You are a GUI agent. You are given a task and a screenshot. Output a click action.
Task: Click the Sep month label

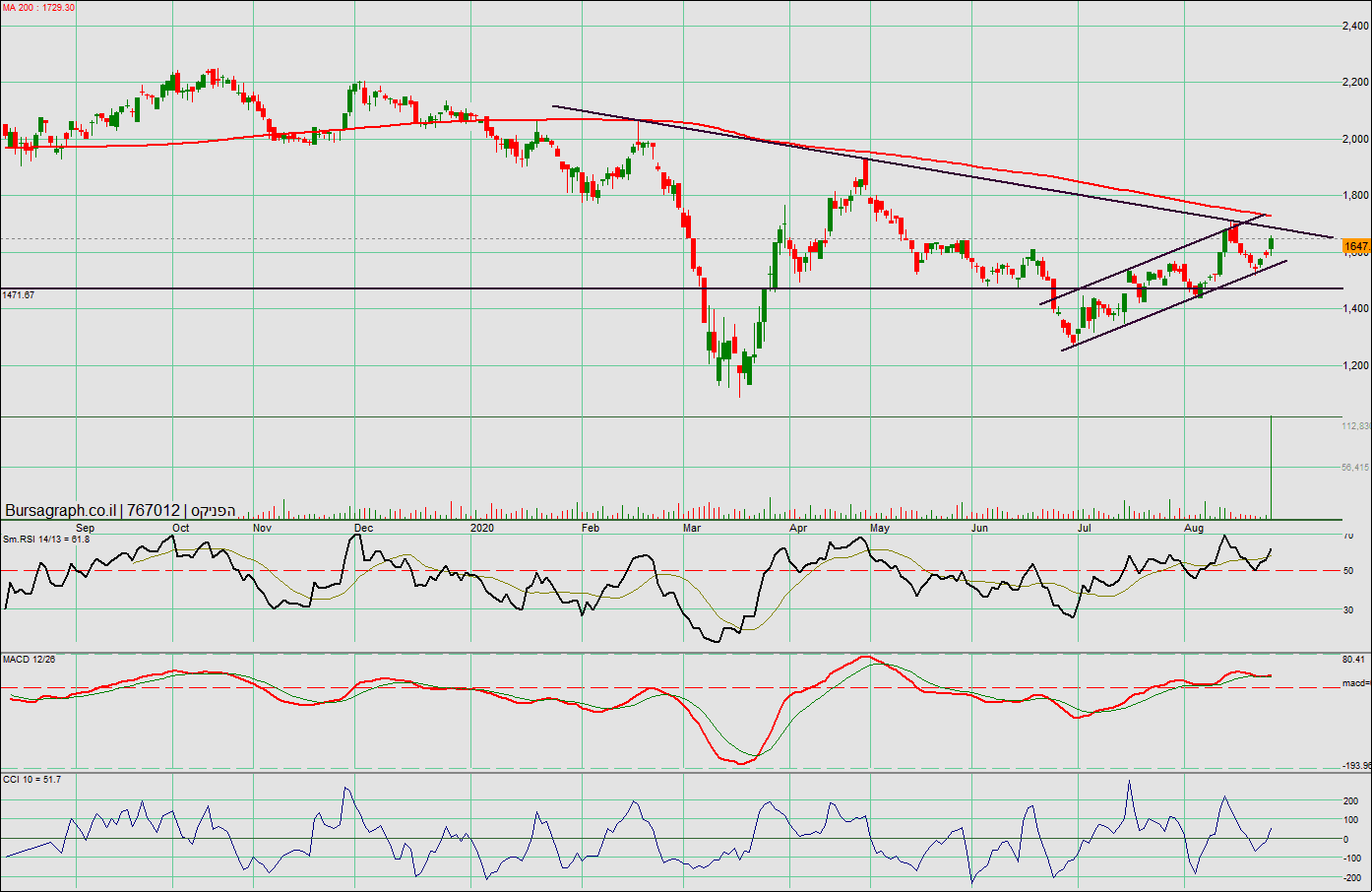pyautogui.click(x=85, y=528)
